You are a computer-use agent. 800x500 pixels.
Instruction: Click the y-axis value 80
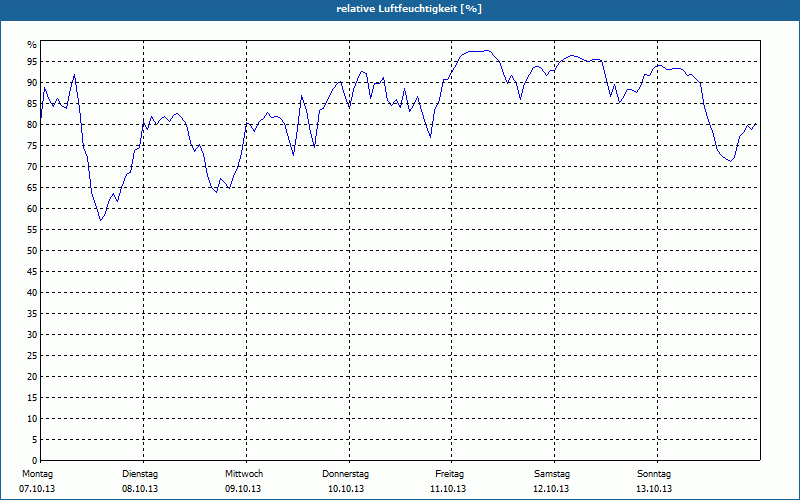pyautogui.click(x=32, y=124)
